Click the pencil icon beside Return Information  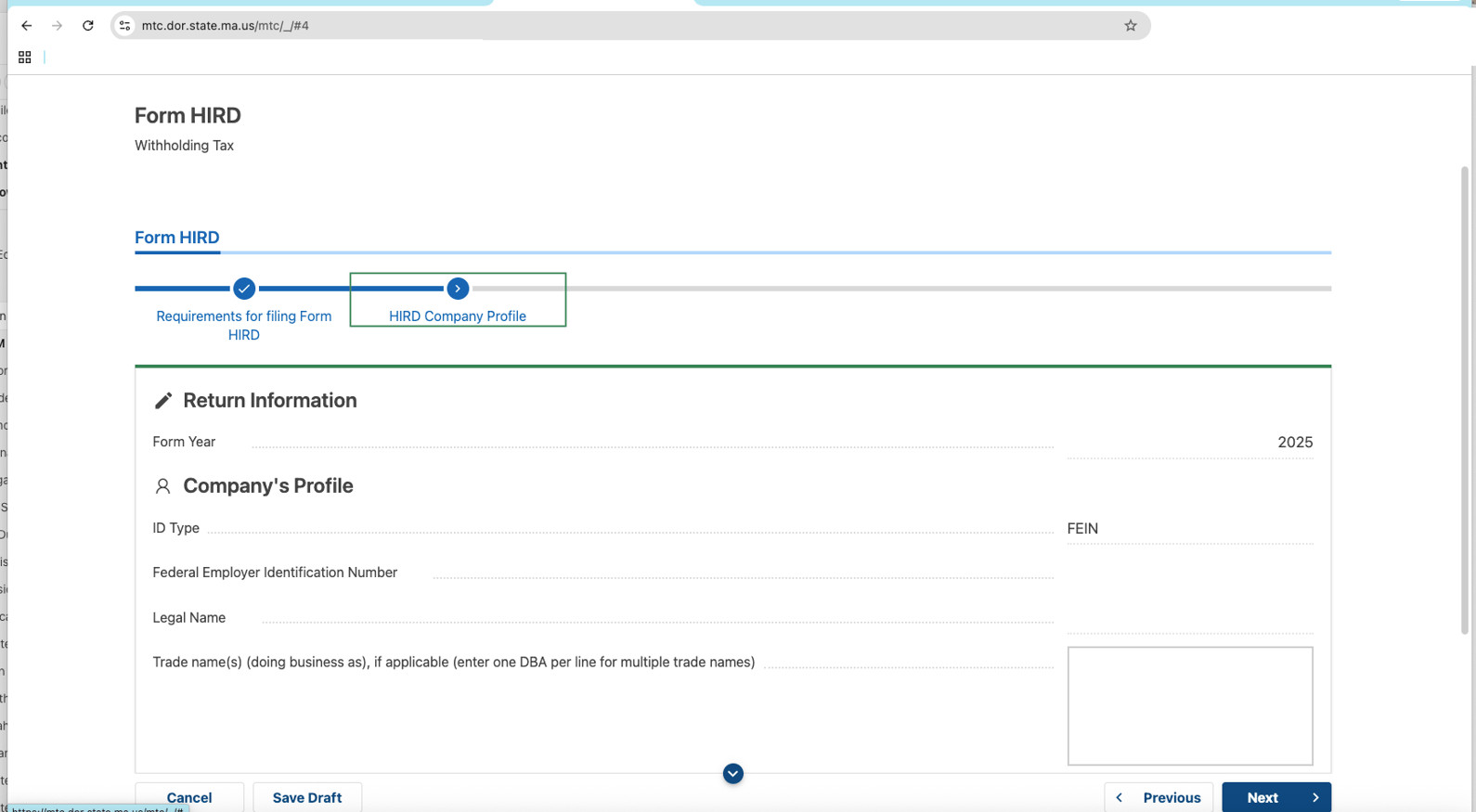[163, 400]
